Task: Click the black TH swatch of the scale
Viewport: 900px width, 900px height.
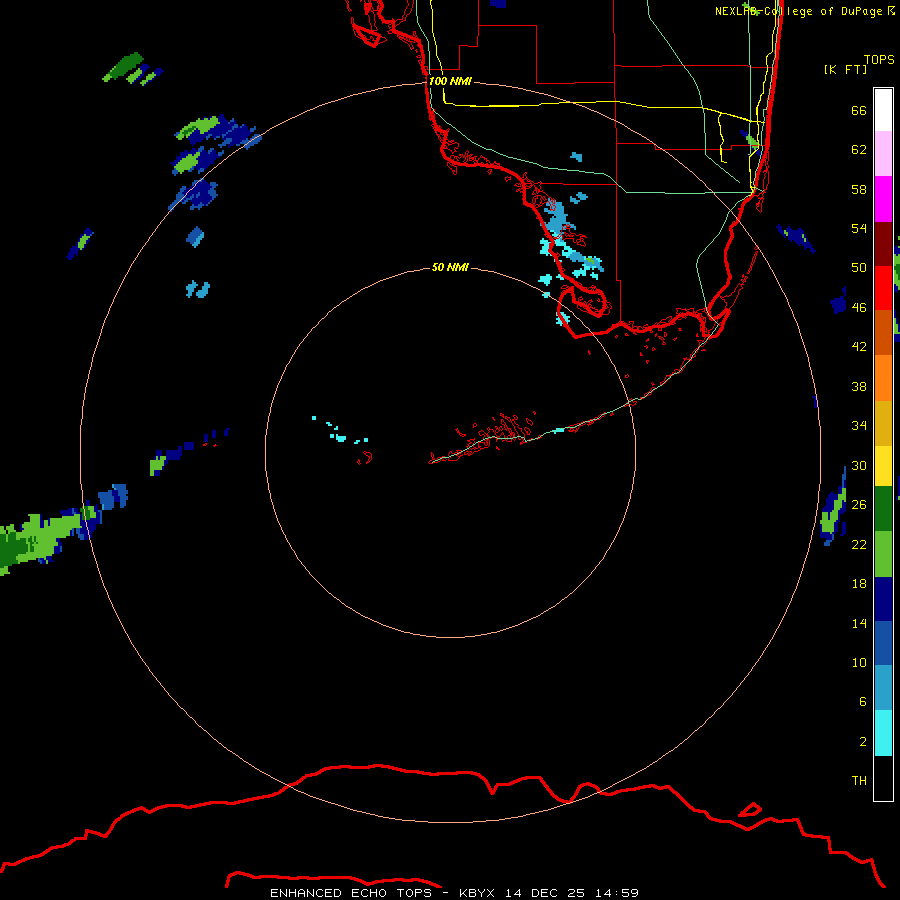Action: pyautogui.click(x=883, y=778)
